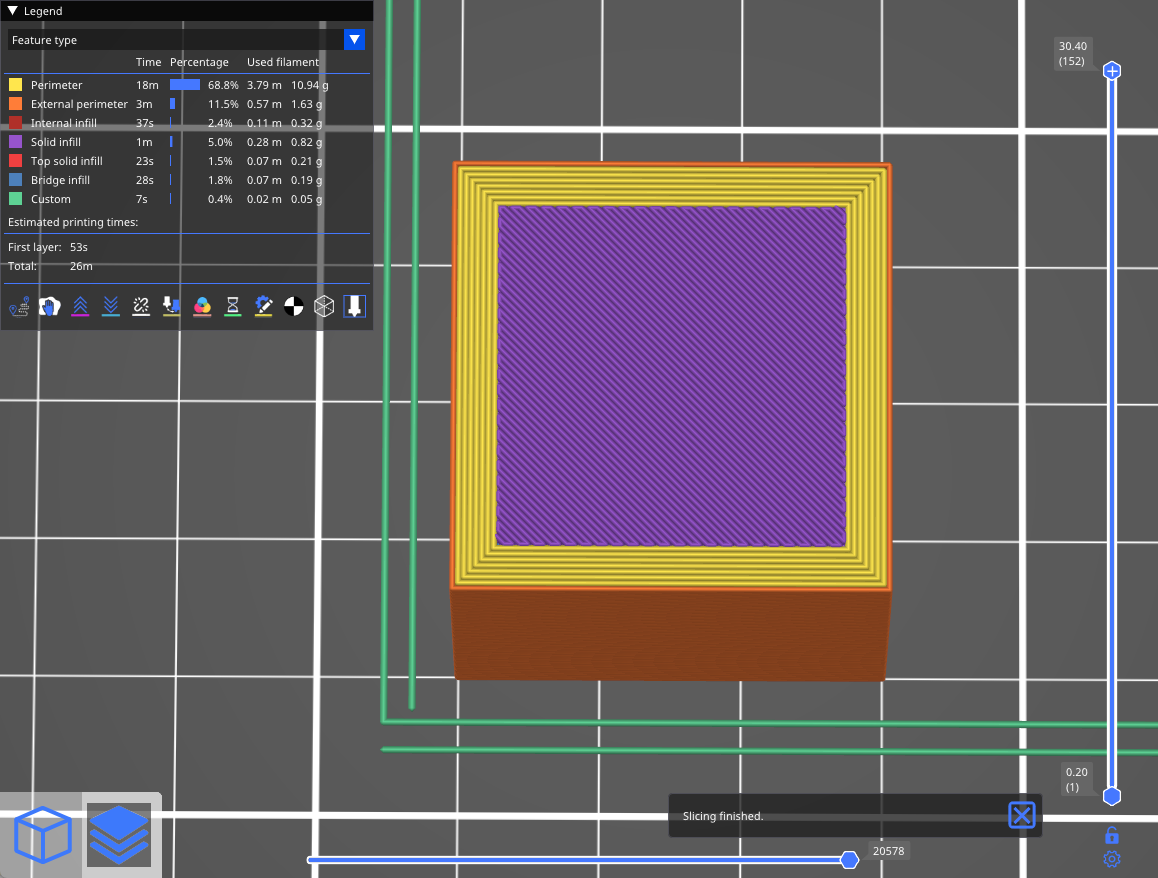This screenshot has height=878, width=1158.
Task: Toggle the pause prints hourglass icon
Action: click(x=232, y=306)
